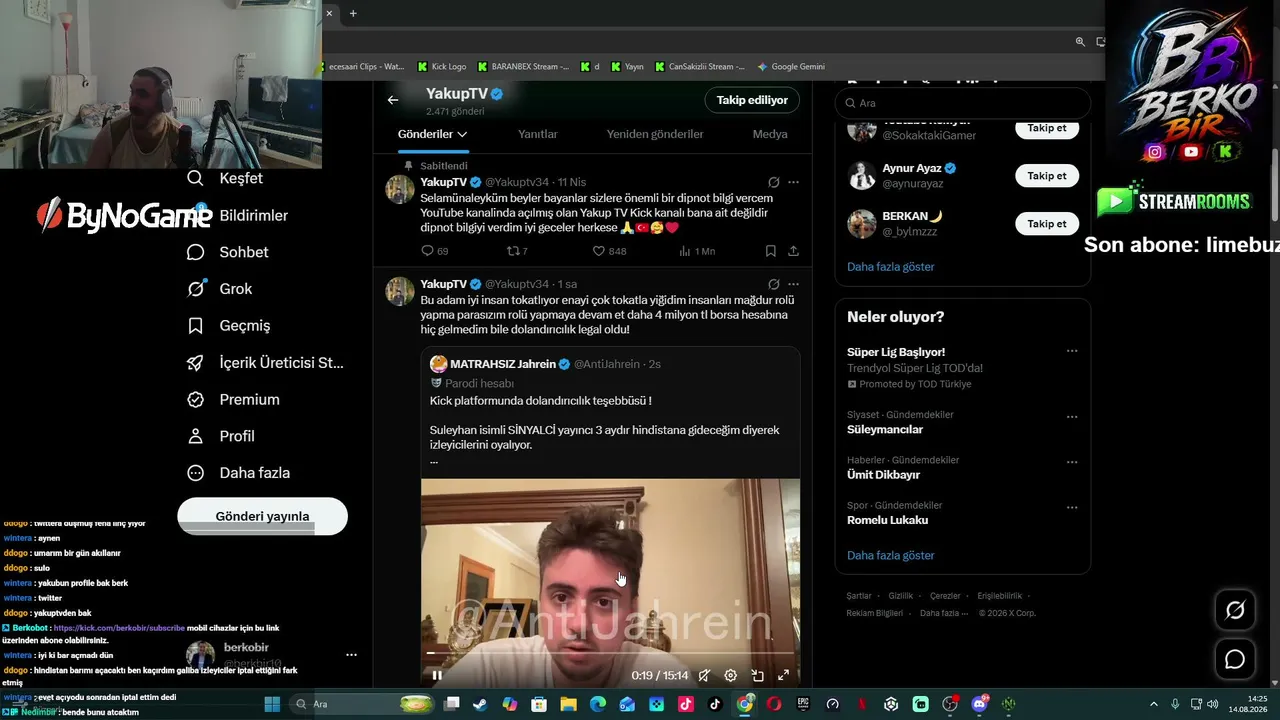Open a new browser tab
This screenshot has height=720, width=1280.
(x=353, y=13)
